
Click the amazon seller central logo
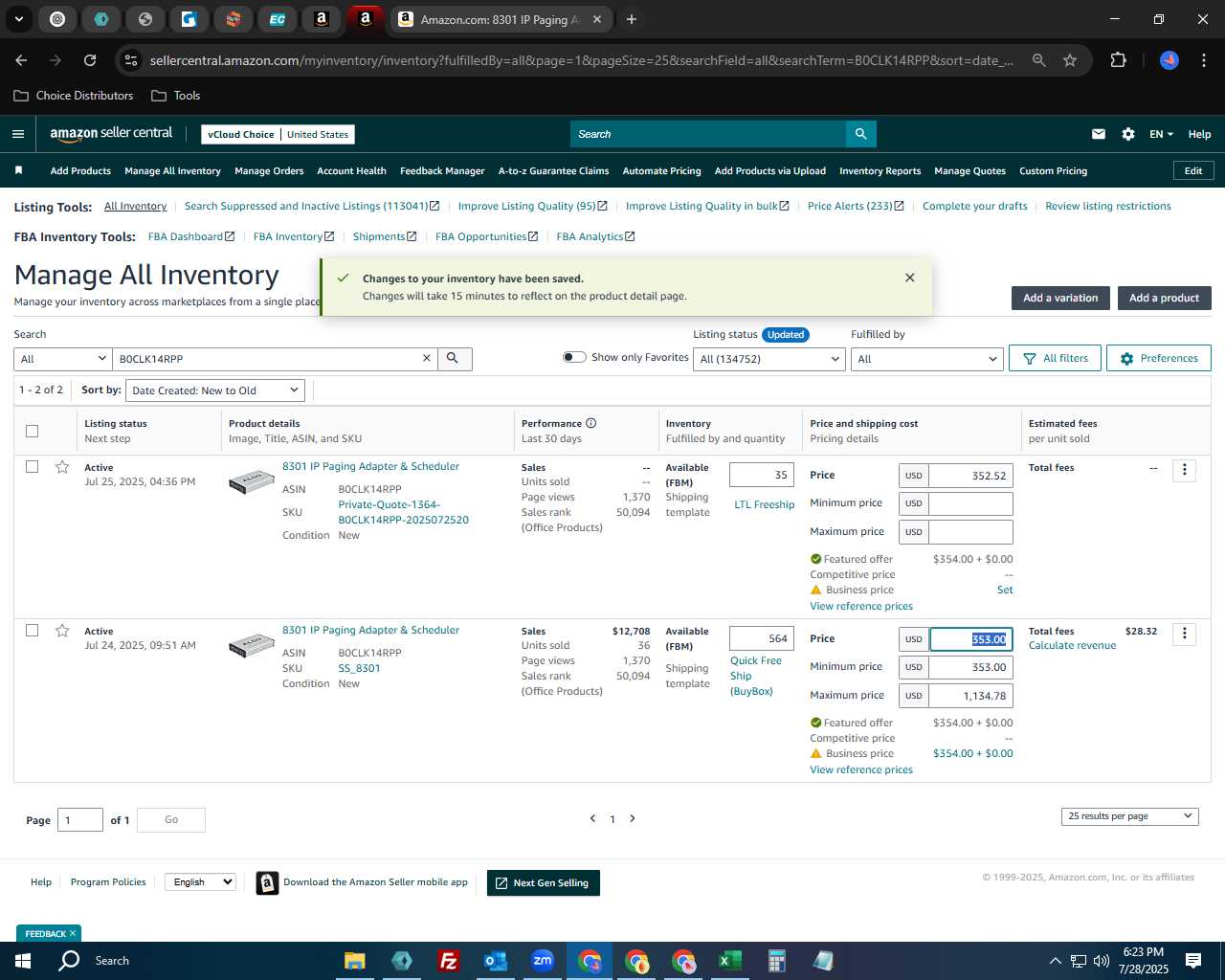(x=111, y=134)
